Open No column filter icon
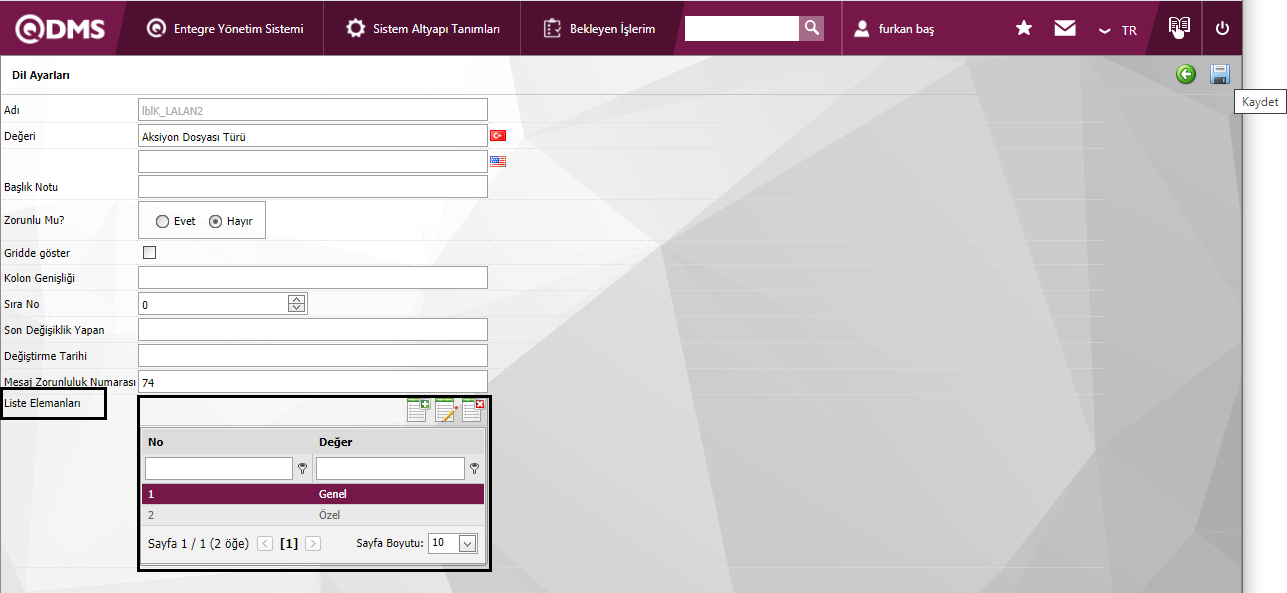 pos(302,468)
